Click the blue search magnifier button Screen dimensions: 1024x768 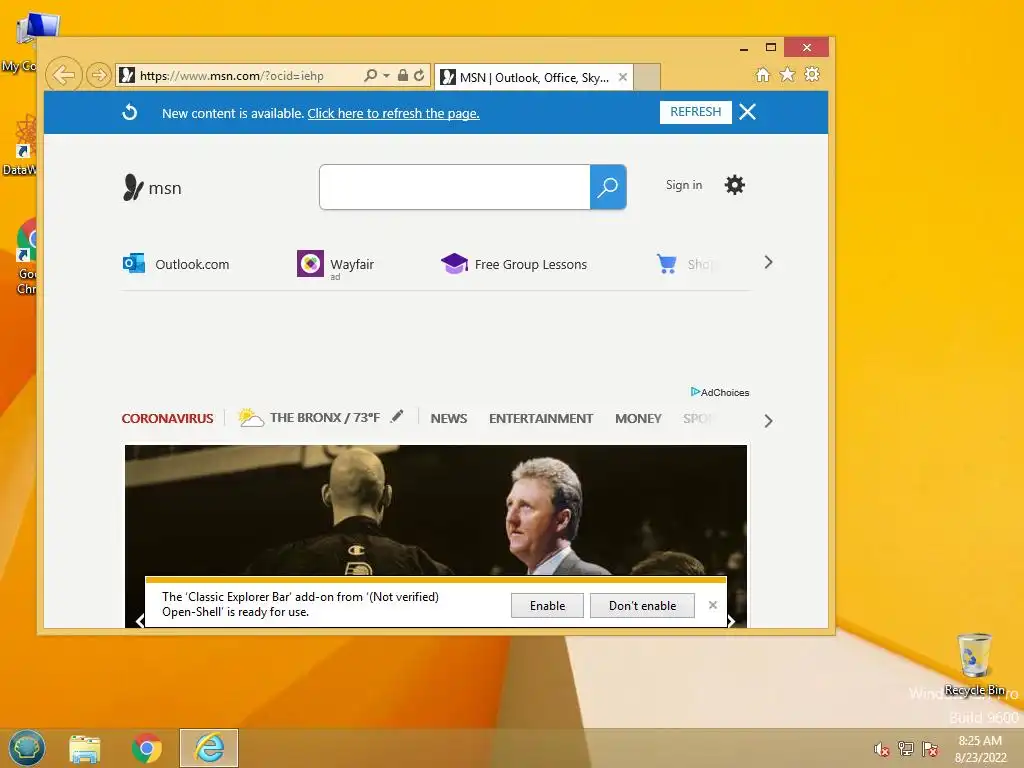[608, 187]
